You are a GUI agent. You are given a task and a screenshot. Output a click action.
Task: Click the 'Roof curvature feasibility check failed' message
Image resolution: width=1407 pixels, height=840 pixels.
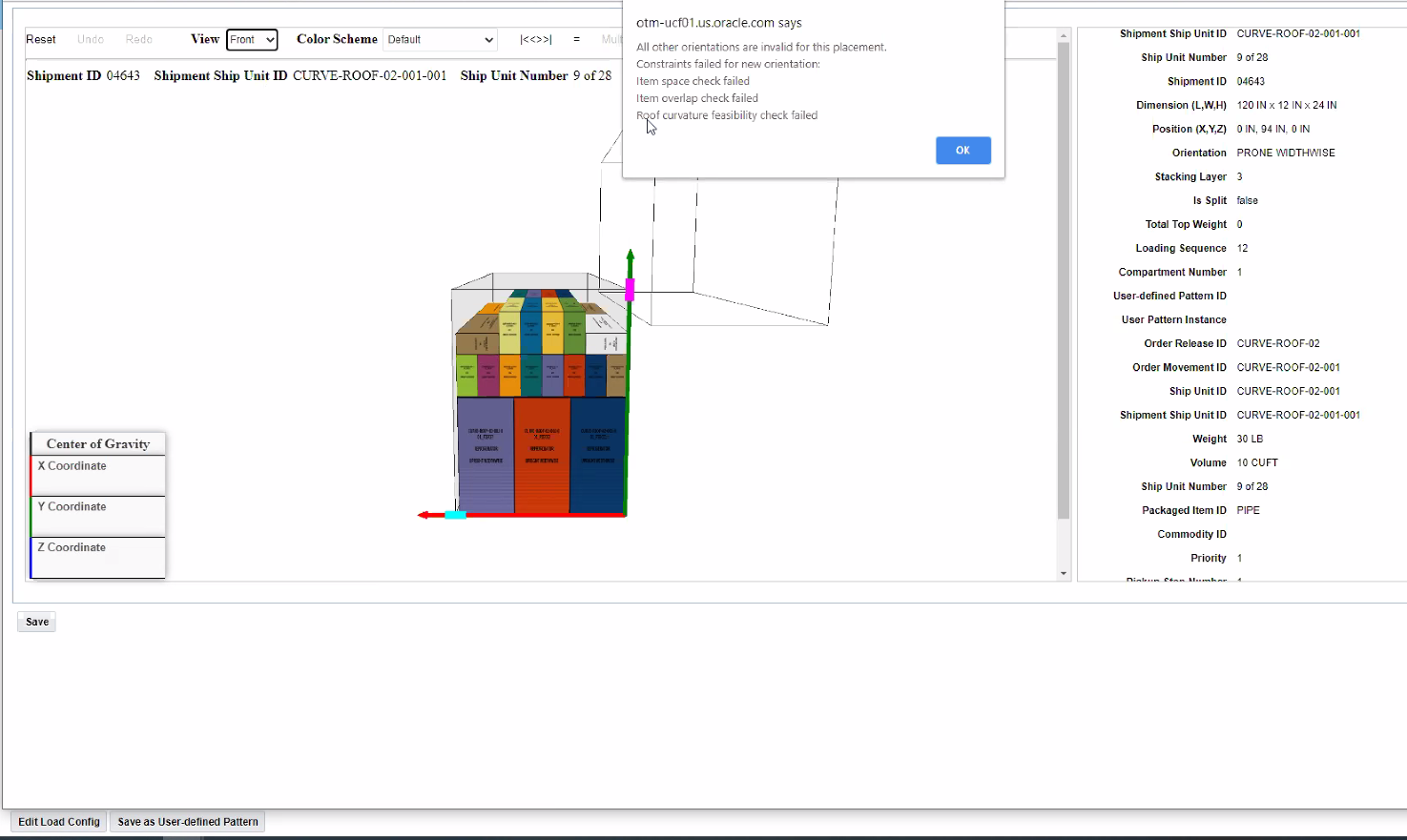pyautogui.click(x=727, y=115)
